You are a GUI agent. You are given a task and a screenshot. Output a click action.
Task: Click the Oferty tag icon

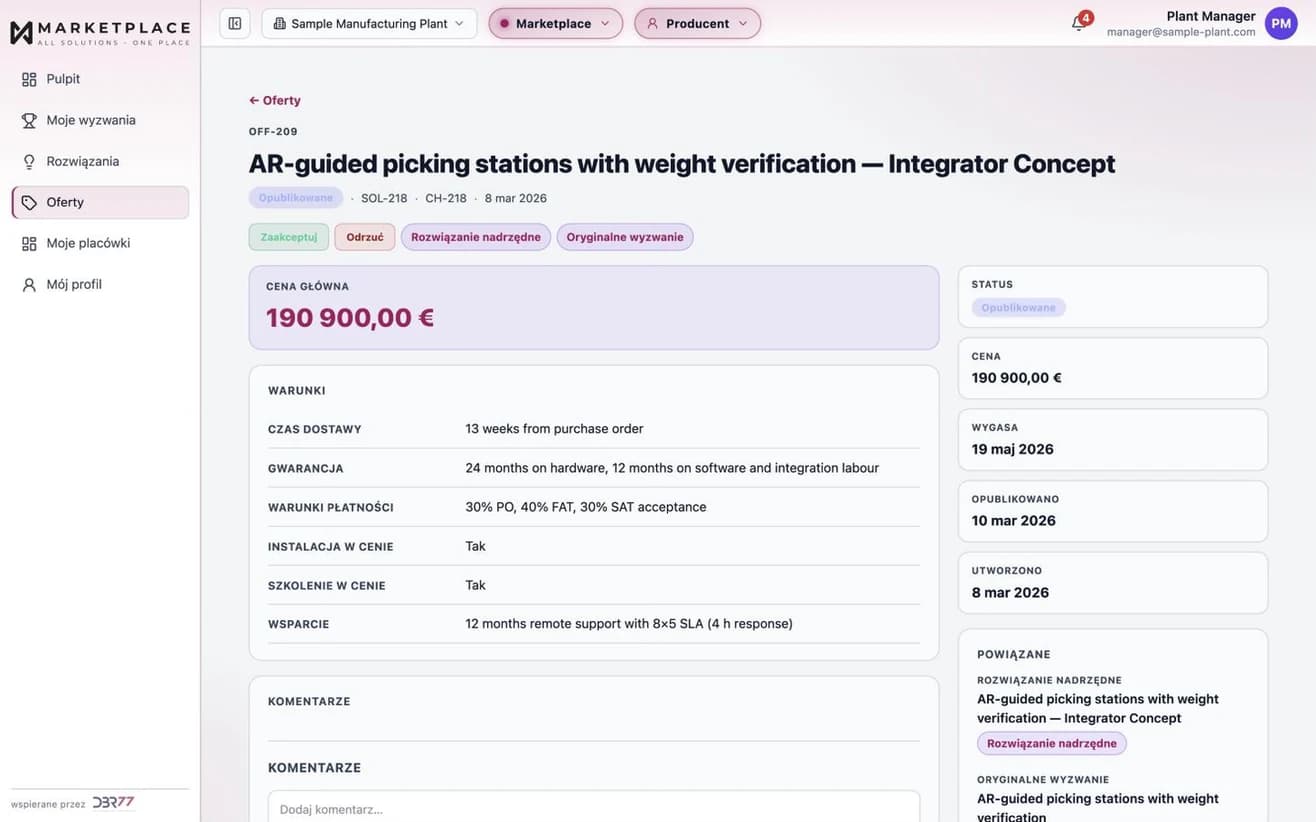click(29, 202)
